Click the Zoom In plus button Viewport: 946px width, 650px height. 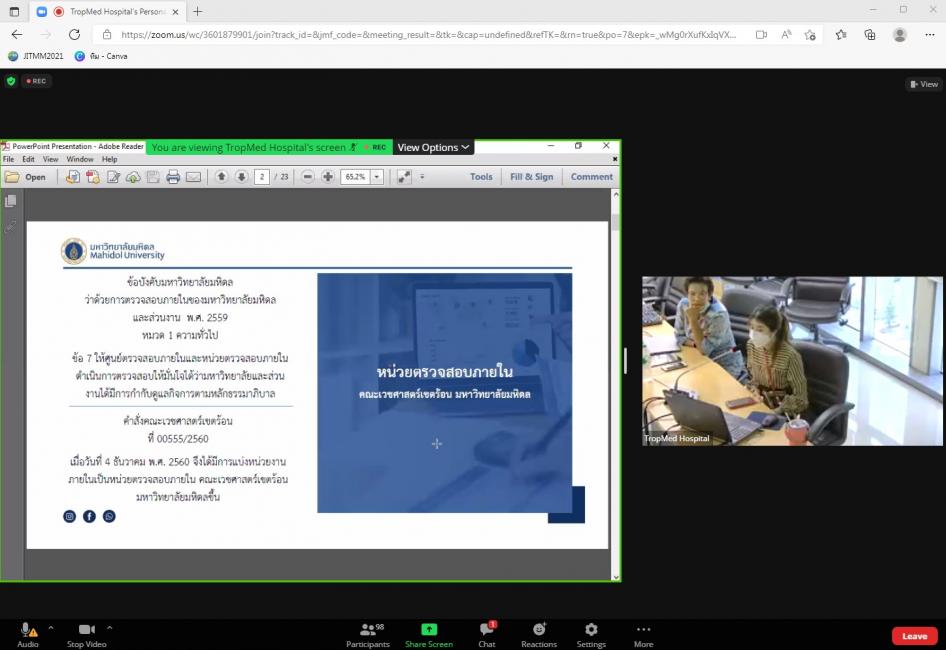pyautogui.click(x=328, y=177)
